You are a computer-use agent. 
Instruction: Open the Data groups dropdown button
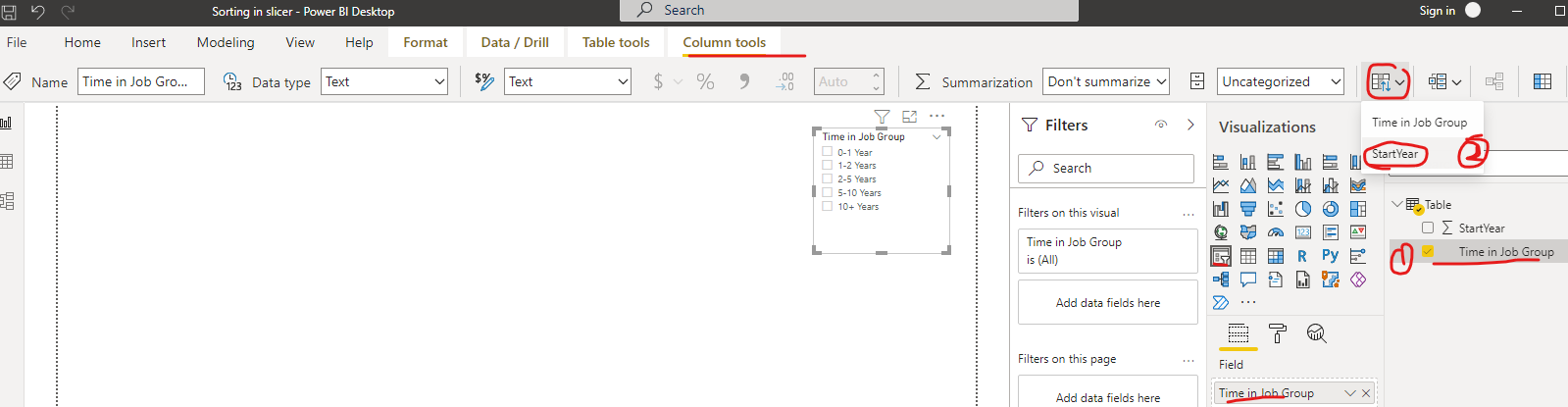pos(1444,81)
